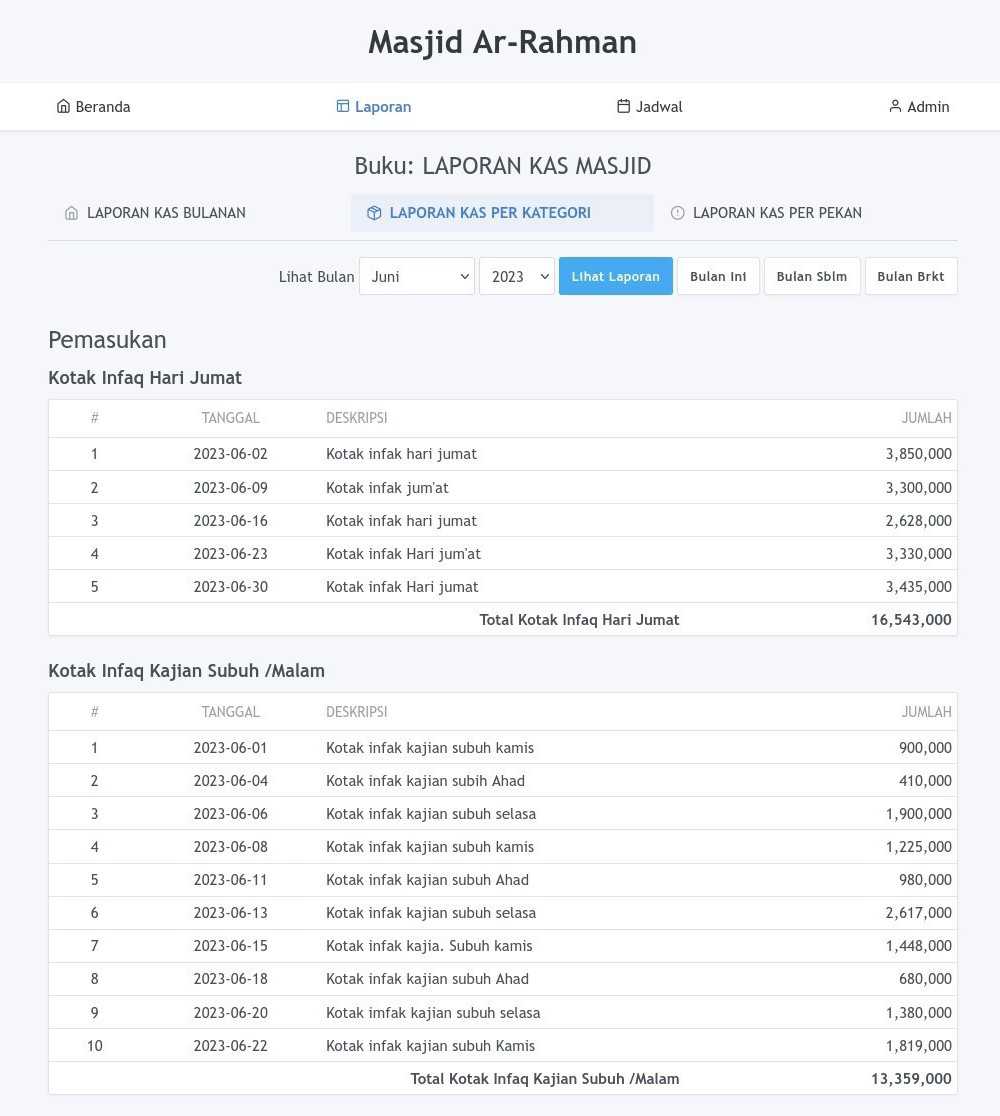This screenshot has height=1116, width=1000.
Task: Select the 2023-06-16 Kotak infak hari jumat row
Action: (x=502, y=521)
